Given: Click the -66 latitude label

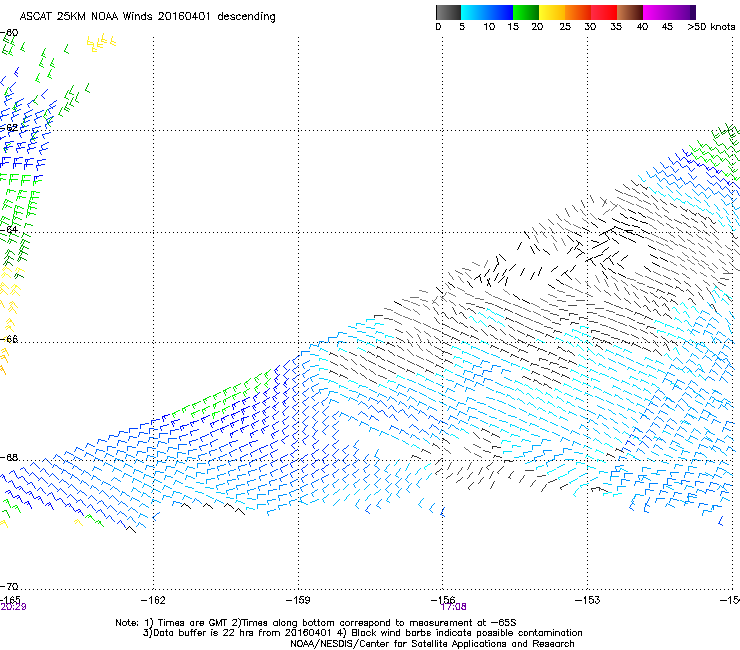Looking at the screenshot, I should (9, 339).
